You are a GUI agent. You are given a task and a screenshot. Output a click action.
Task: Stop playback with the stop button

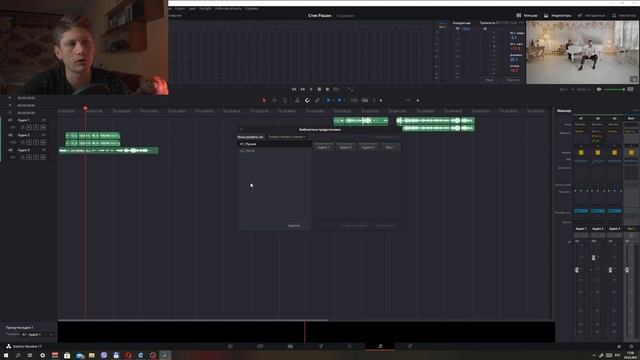point(319,89)
